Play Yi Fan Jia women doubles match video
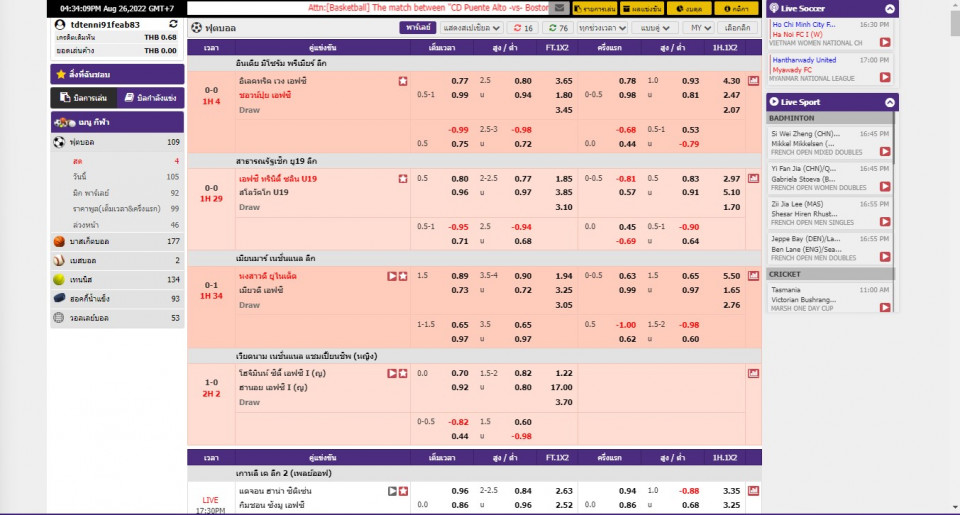960x515 pixels. (x=885, y=187)
